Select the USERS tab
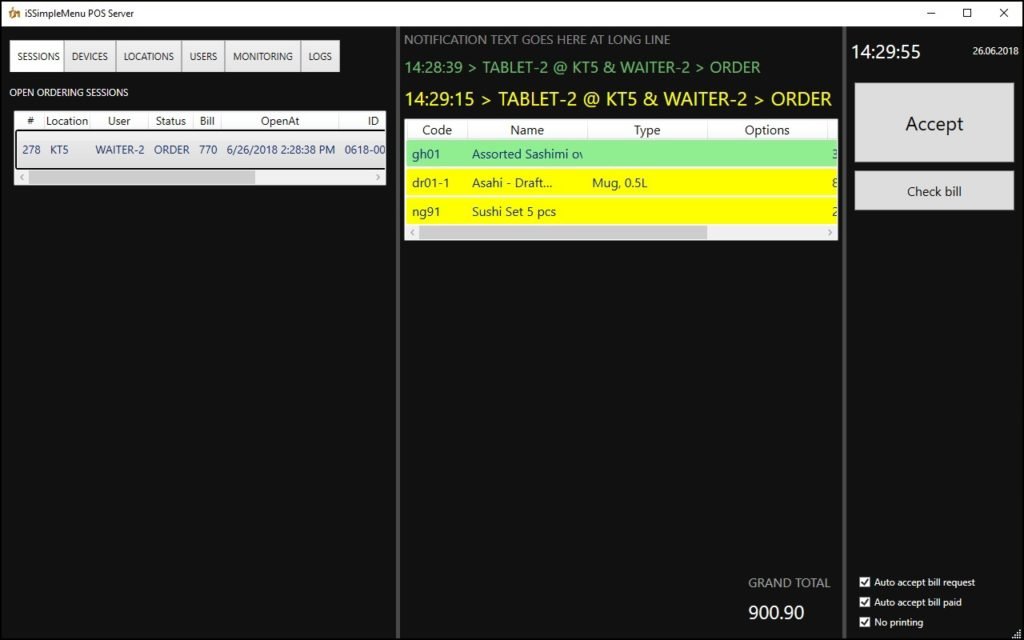 (x=203, y=57)
